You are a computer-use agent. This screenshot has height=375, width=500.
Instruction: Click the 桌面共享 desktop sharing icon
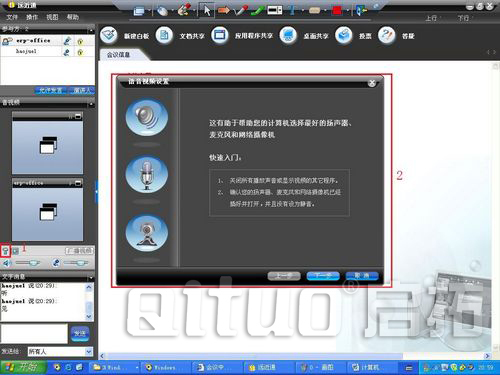coord(288,35)
